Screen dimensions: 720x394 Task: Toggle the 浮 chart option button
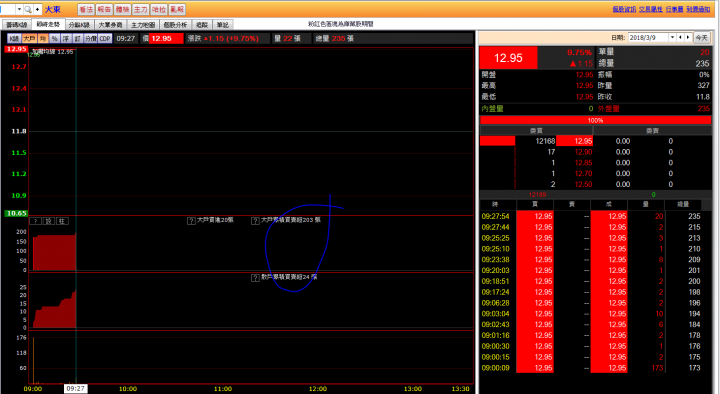click(x=66, y=39)
